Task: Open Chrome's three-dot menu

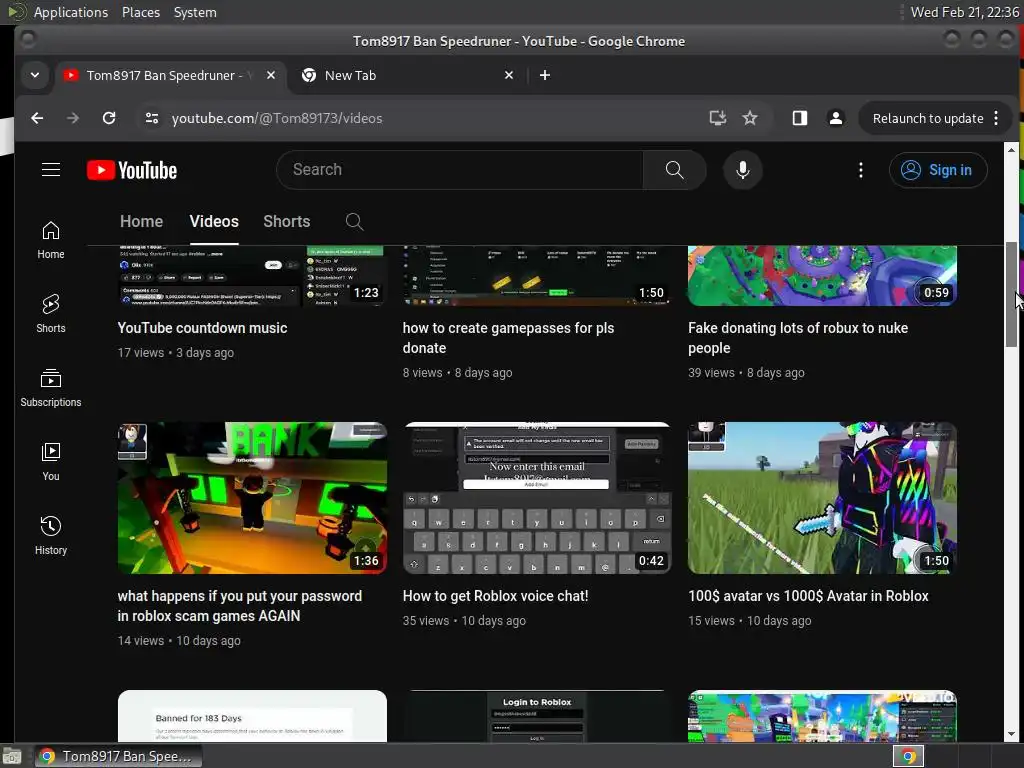Action: (996, 118)
